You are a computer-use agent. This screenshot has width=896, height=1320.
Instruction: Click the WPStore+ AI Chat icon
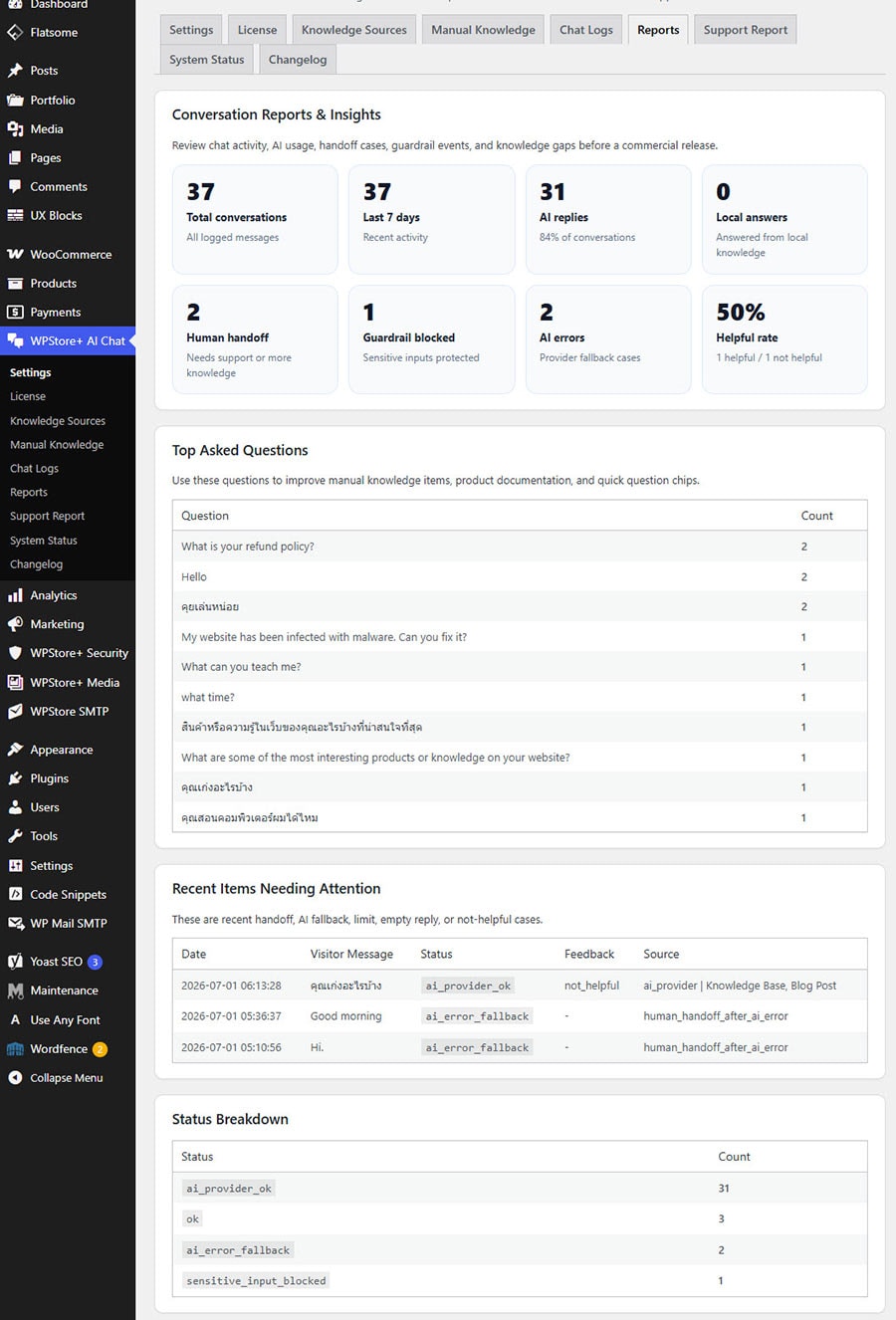(x=15, y=341)
